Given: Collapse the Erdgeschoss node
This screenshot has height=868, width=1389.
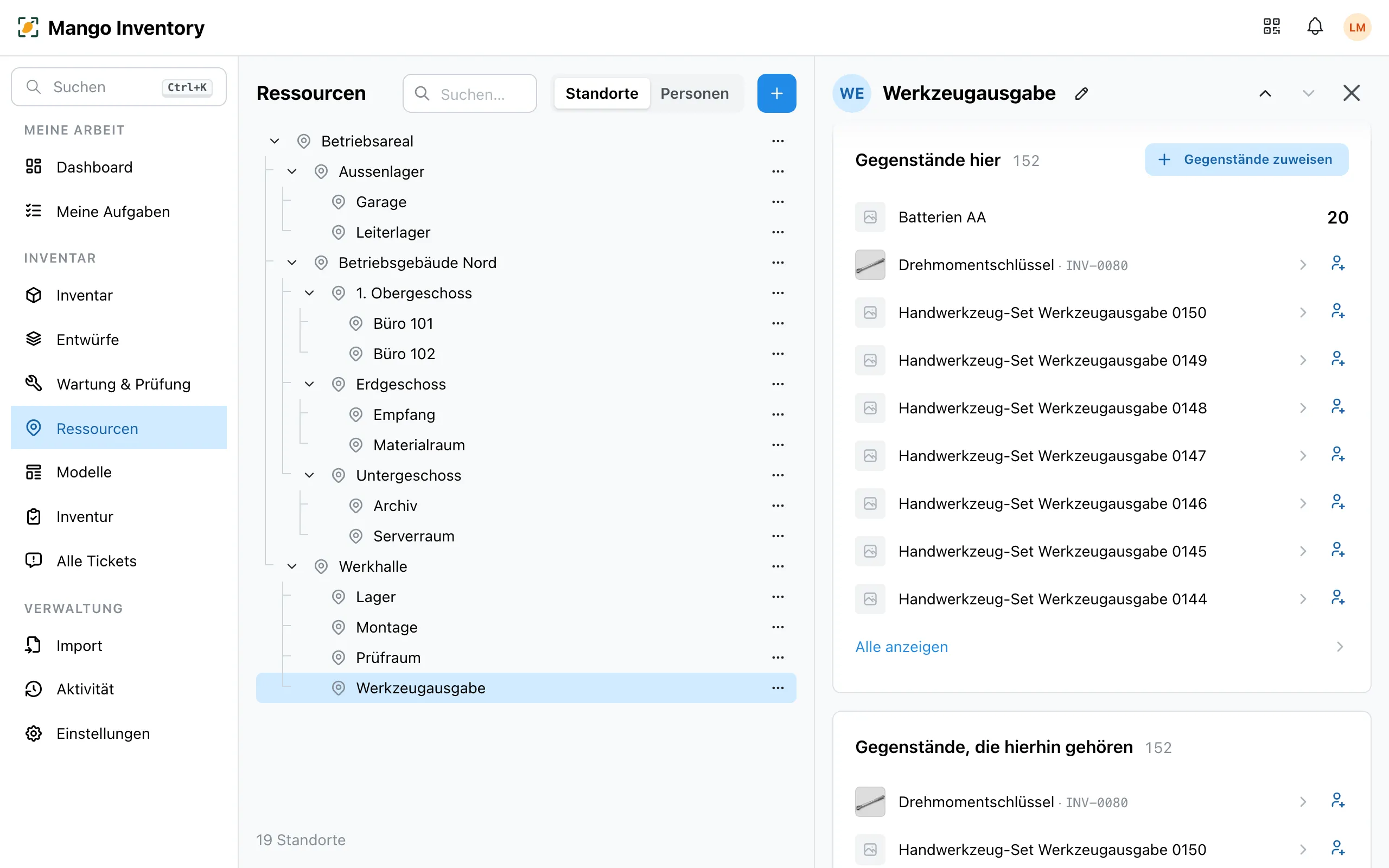Looking at the screenshot, I should tap(309, 384).
